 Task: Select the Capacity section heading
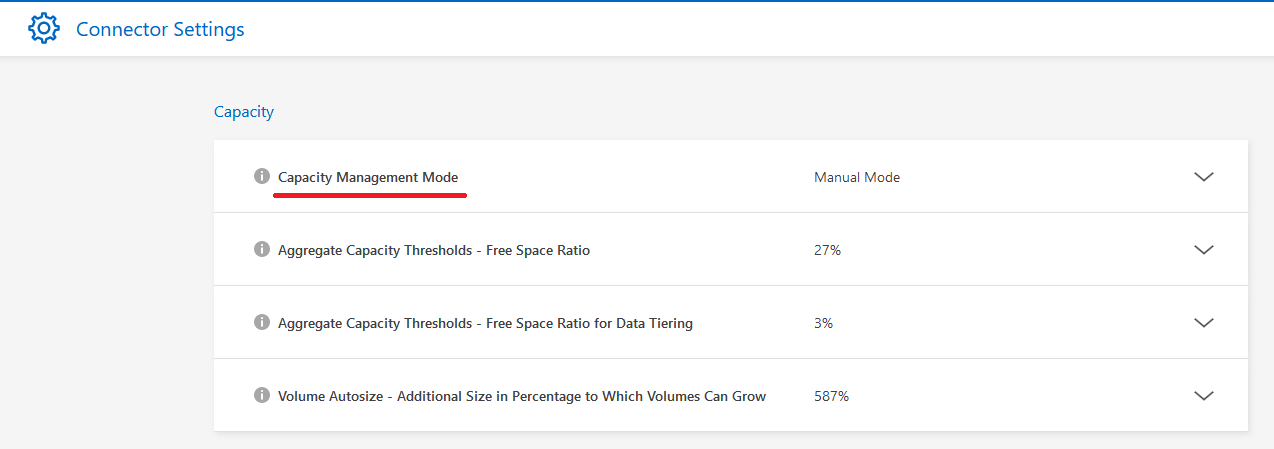(244, 112)
